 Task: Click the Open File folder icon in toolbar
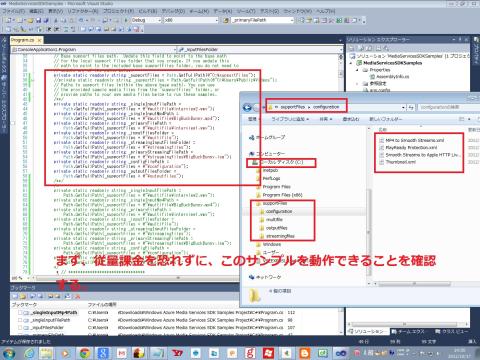[x=30, y=20]
